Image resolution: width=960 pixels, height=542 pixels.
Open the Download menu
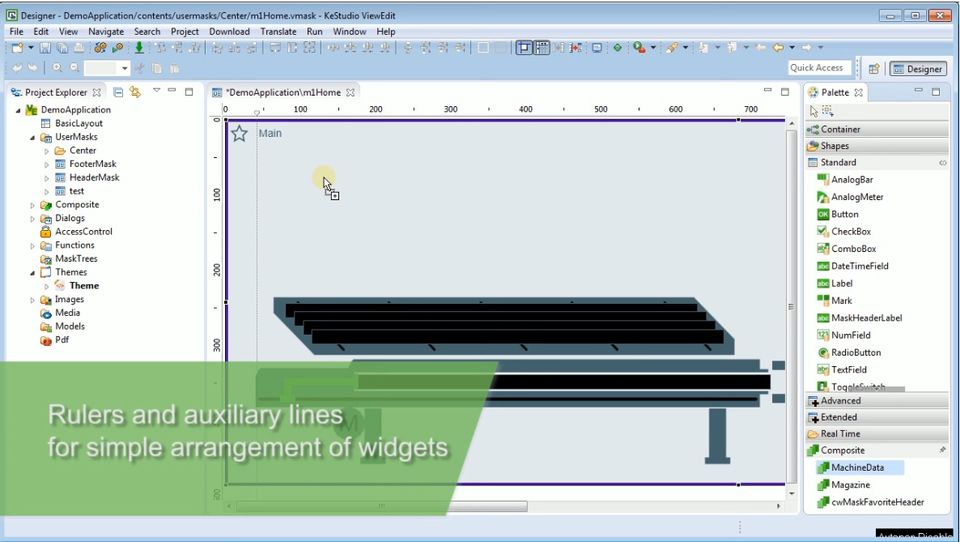click(x=229, y=31)
